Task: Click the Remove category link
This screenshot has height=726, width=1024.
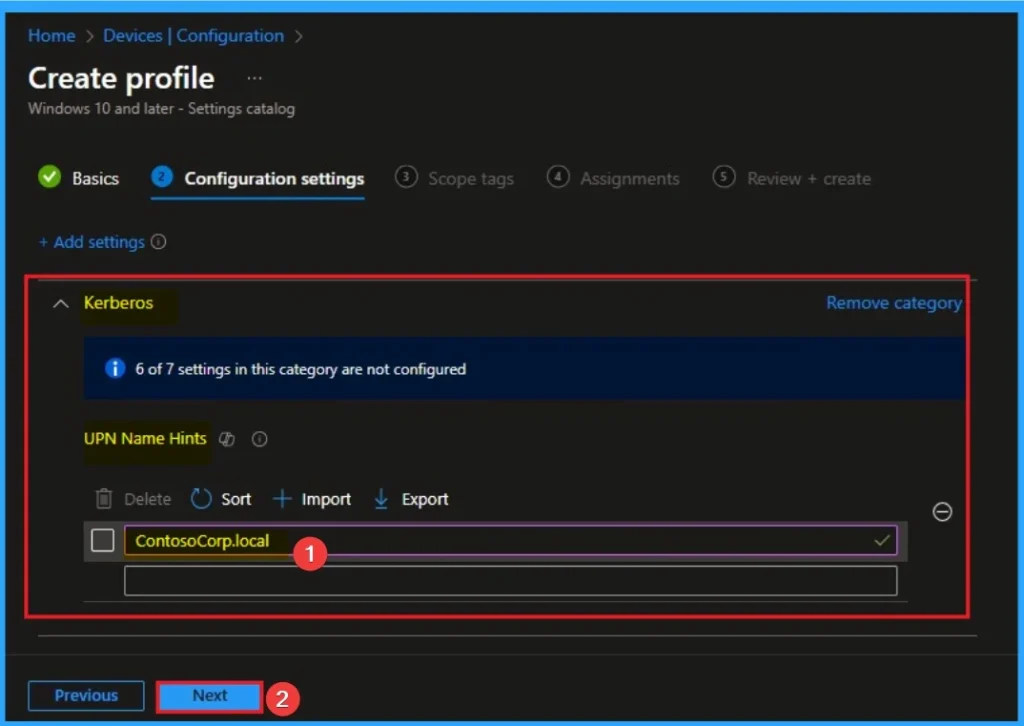Action: (893, 303)
